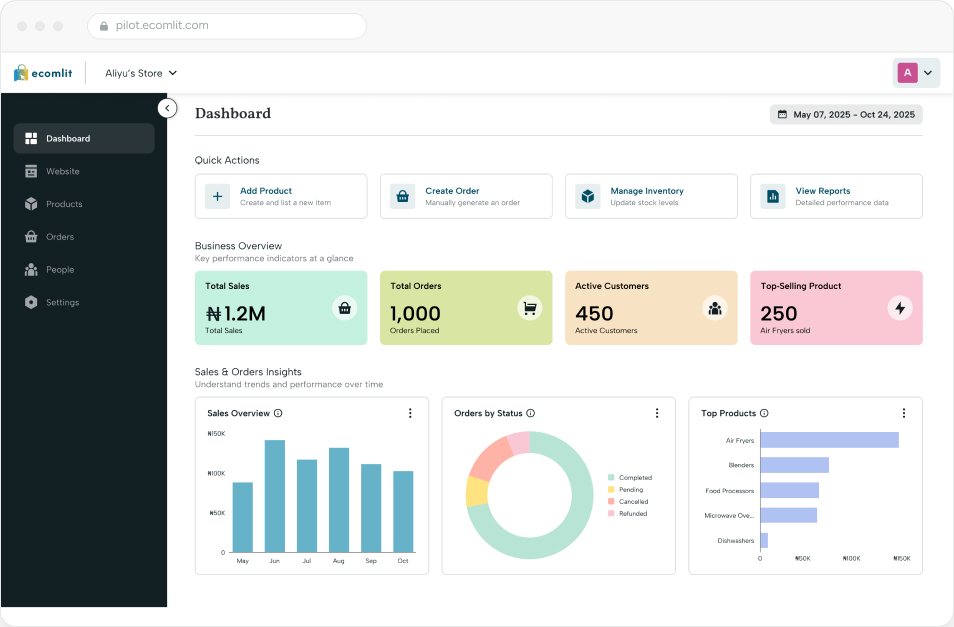Click the Add Product quick action

coord(281,196)
